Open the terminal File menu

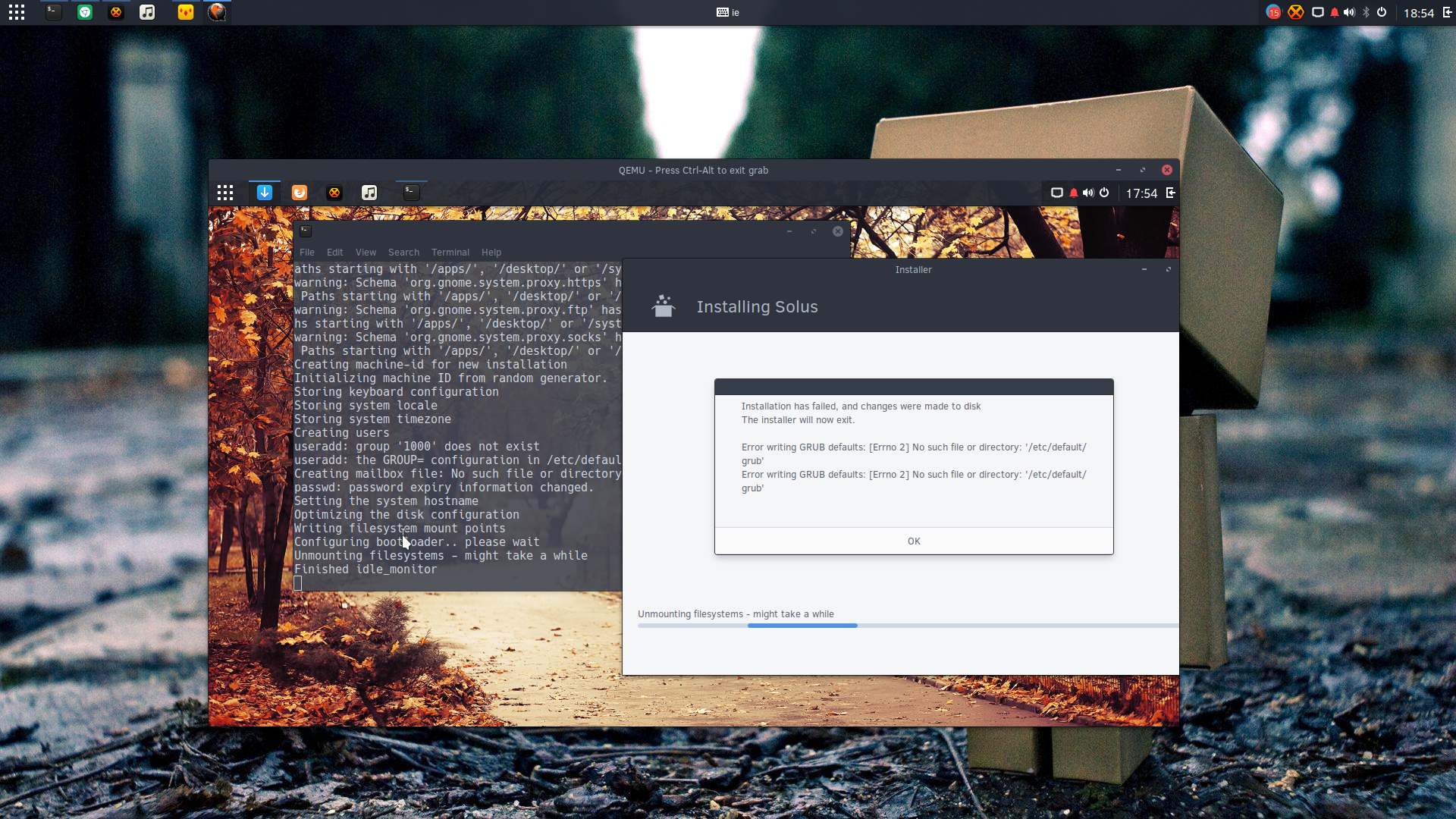click(x=307, y=253)
